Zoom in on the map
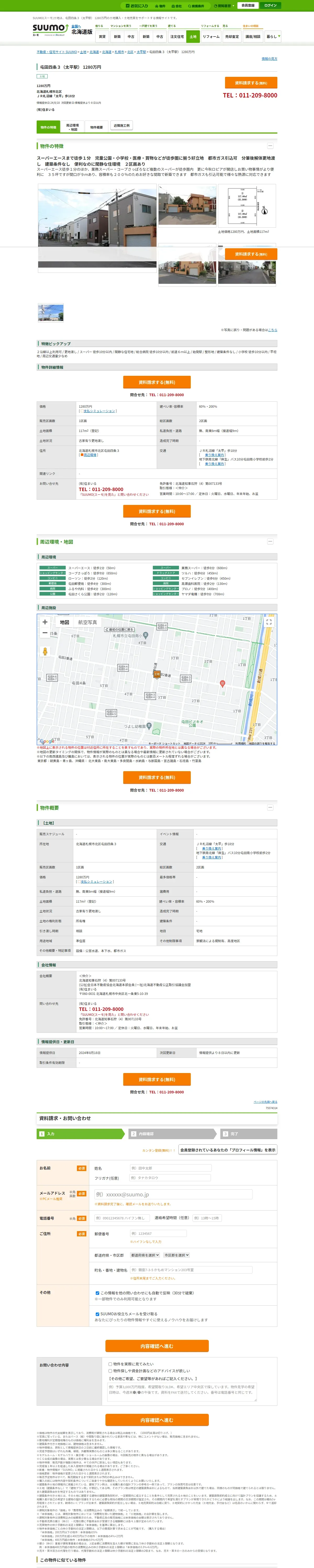314x1568 pixels. click(44, 622)
